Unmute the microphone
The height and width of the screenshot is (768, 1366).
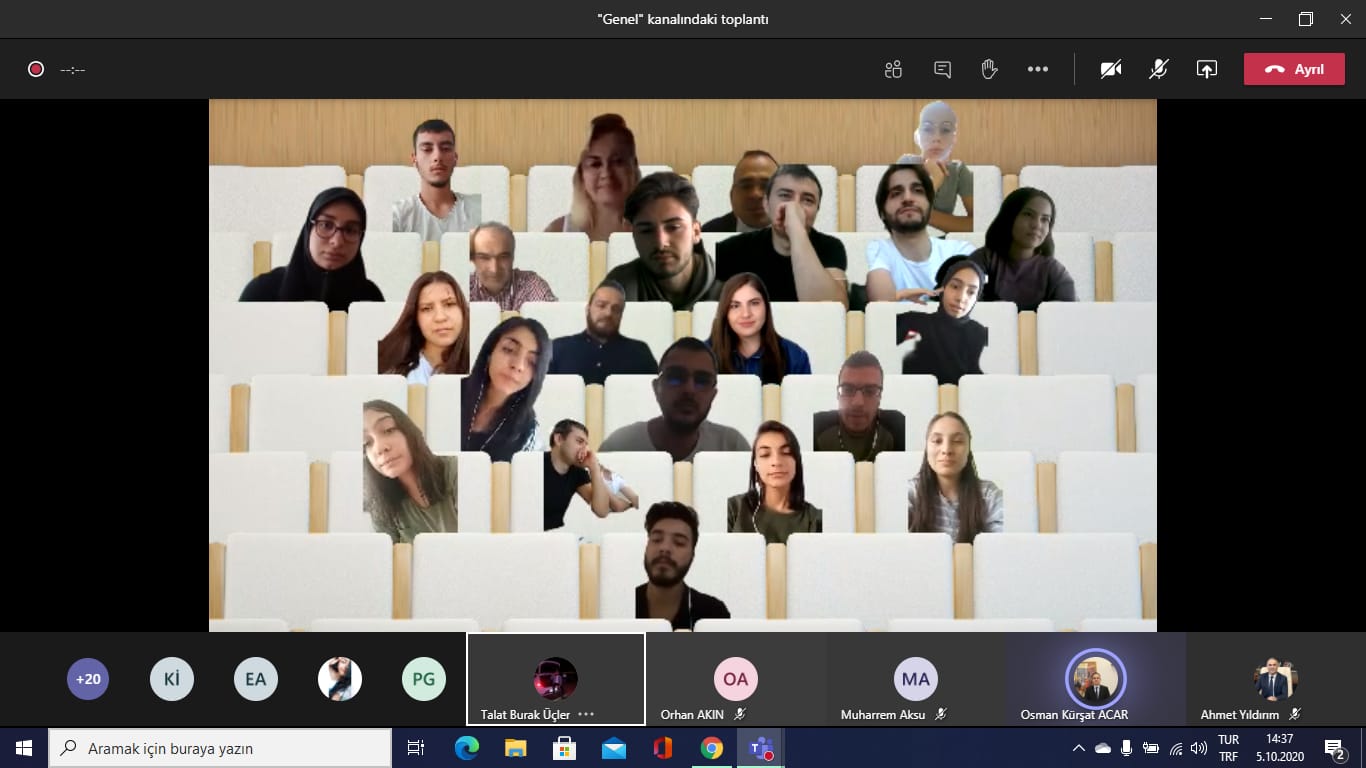(x=1158, y=69)
